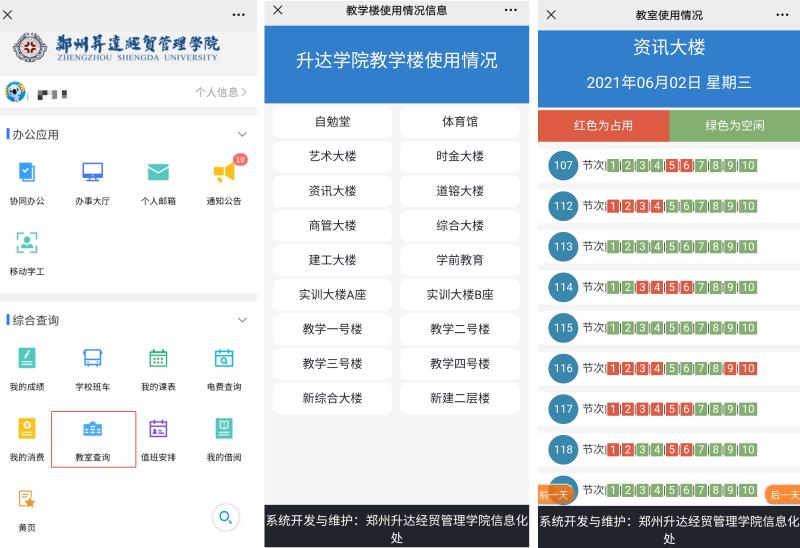Select 教学一号楼 building
Image resolution: width=800 pixels, height=548 pixels.
pos(333,329)
